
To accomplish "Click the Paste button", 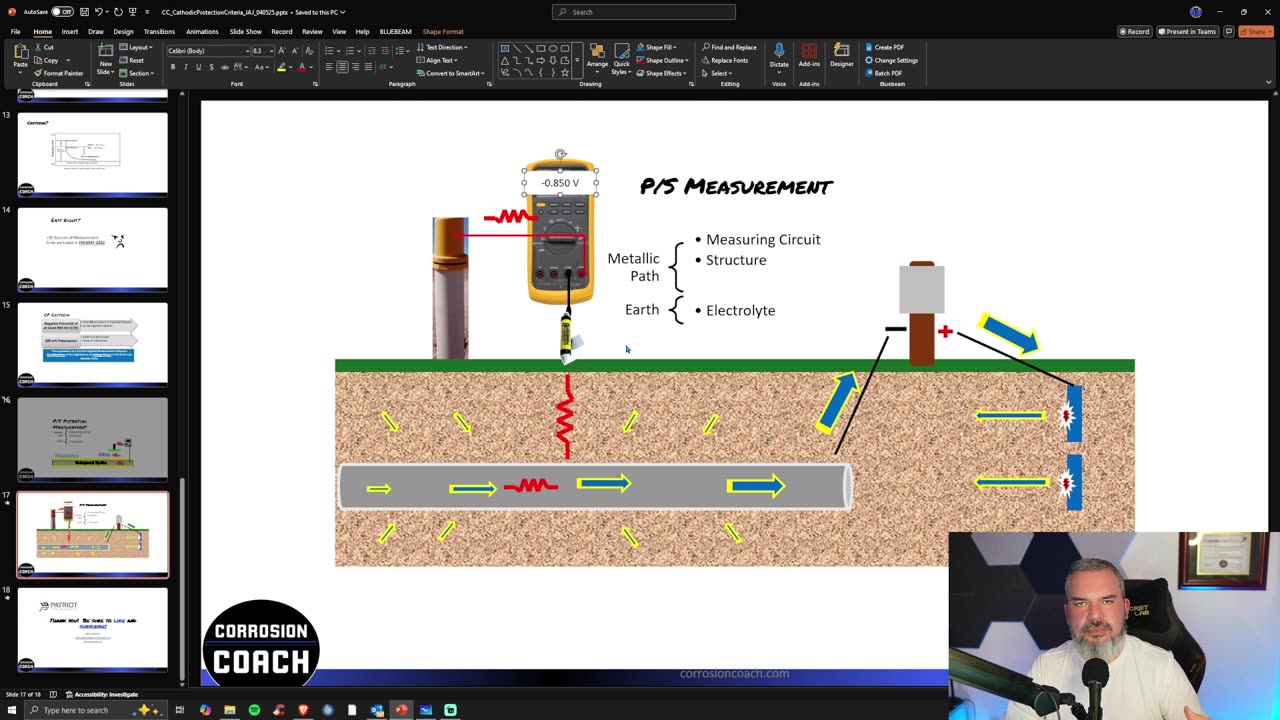I will pyautogui.click(x=20, y=60).
